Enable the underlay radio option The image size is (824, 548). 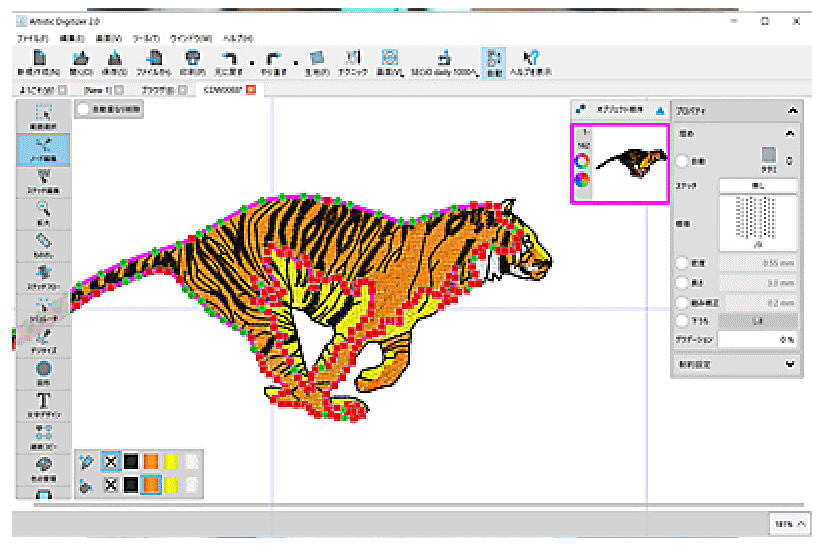[682, 320]
